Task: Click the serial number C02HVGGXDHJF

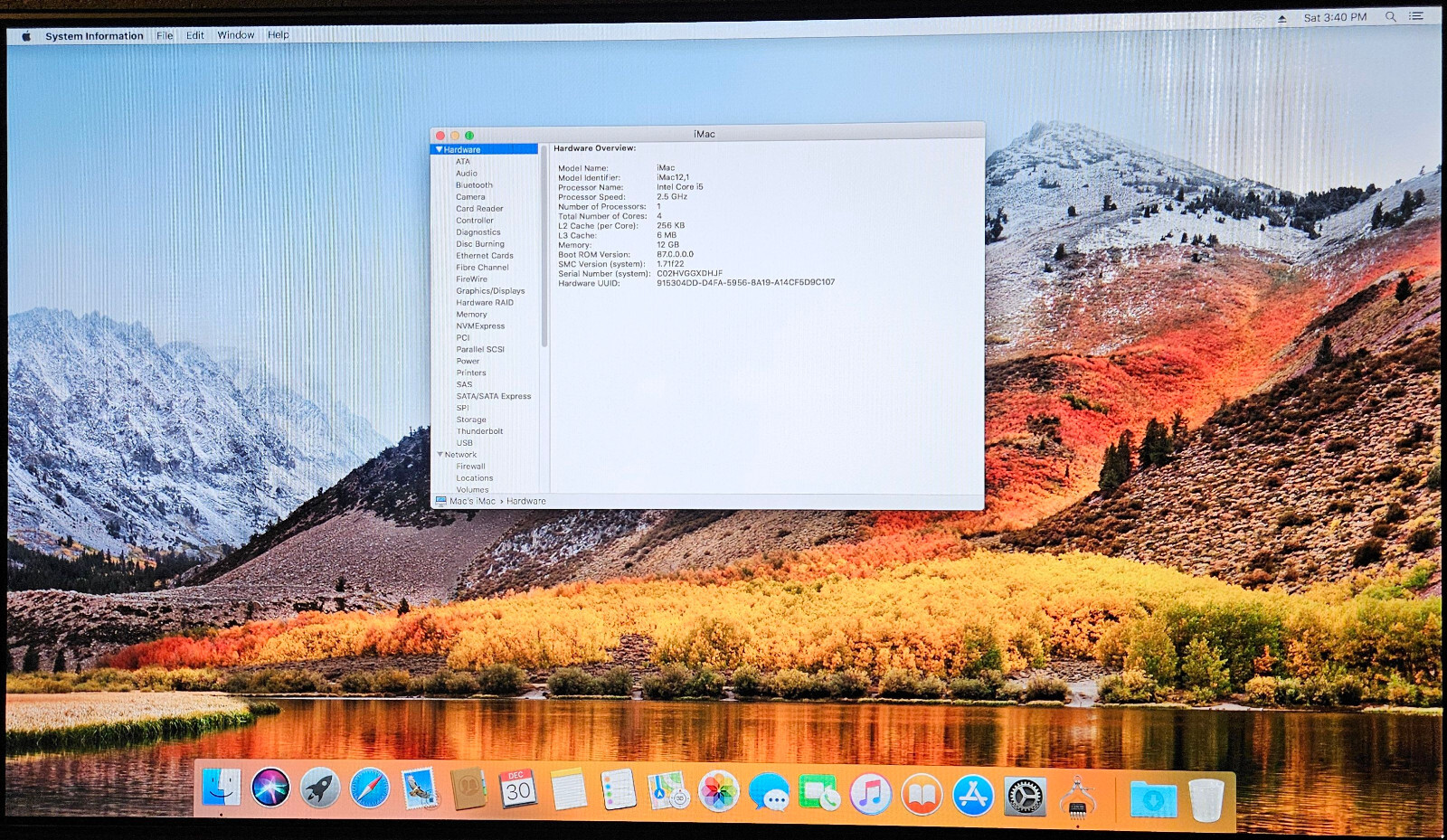Action: (689, 273)
